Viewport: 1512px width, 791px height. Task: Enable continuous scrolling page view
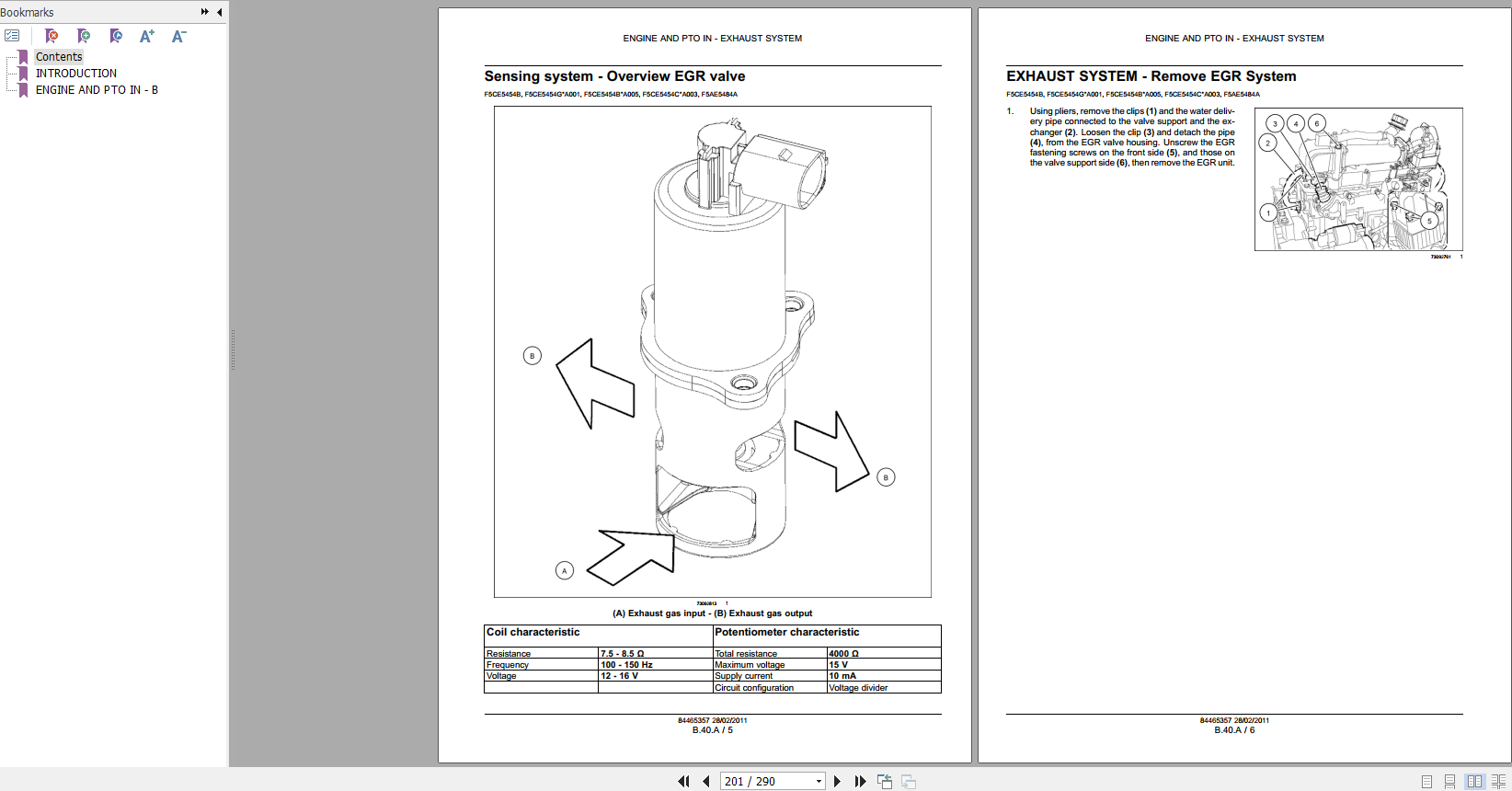pyautogui.click(x=1450, y=781)
